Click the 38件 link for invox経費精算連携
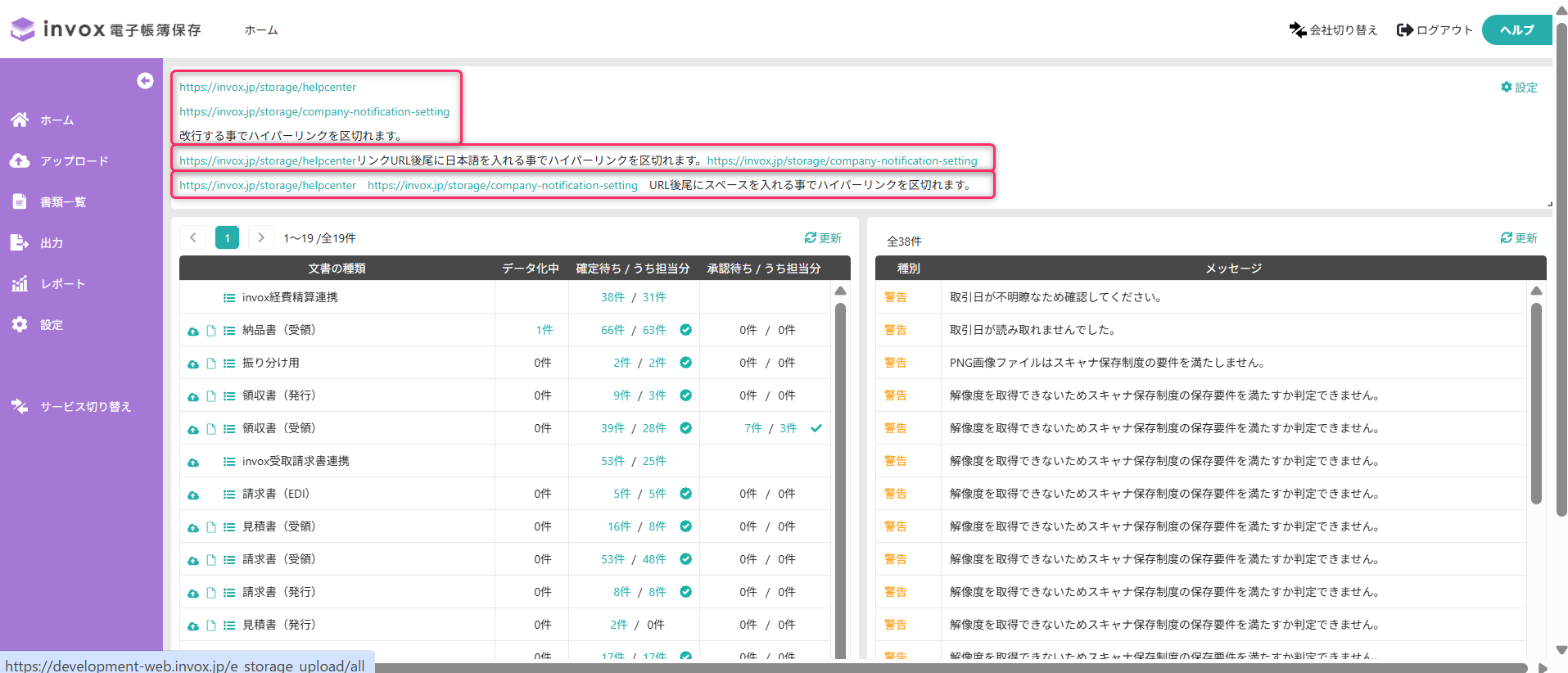1568x673 pixels. 612,297
